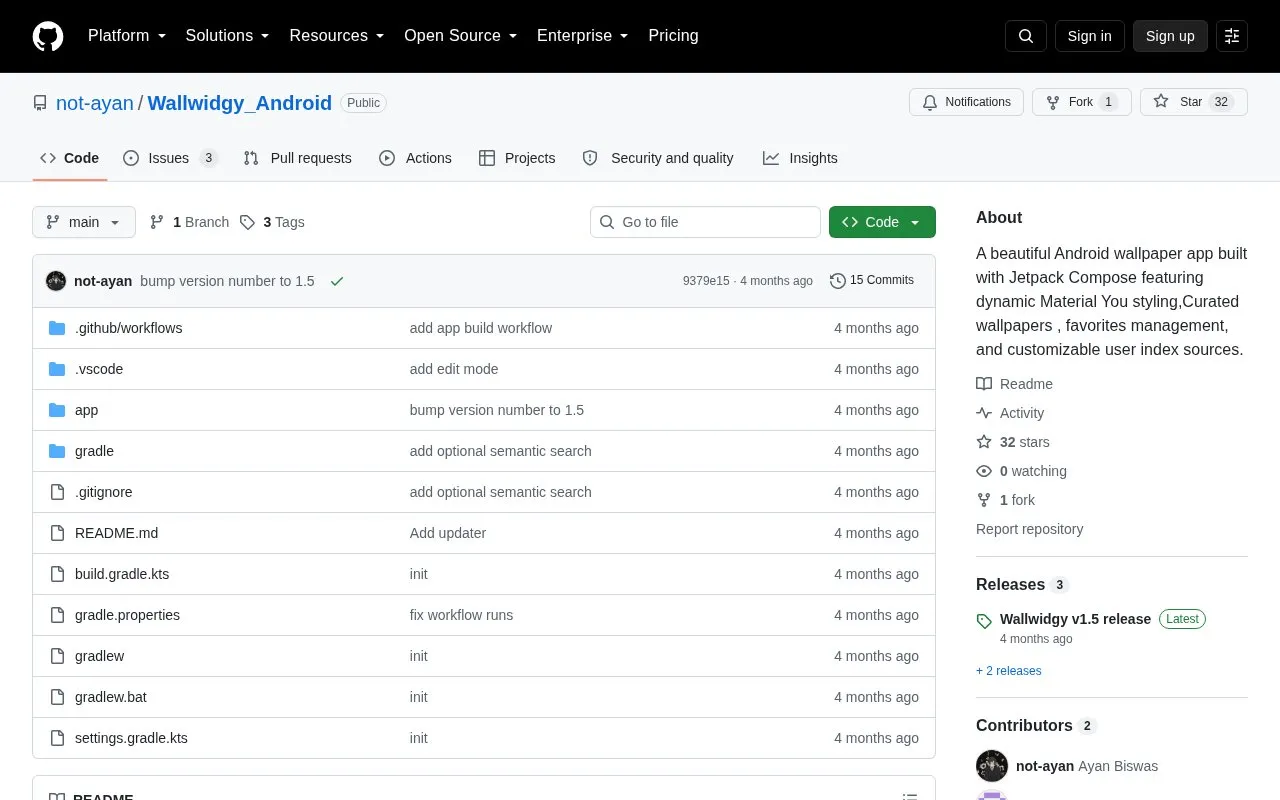
Task: Click the branch icon next to 1 Branch
Action: coord(157,222)
